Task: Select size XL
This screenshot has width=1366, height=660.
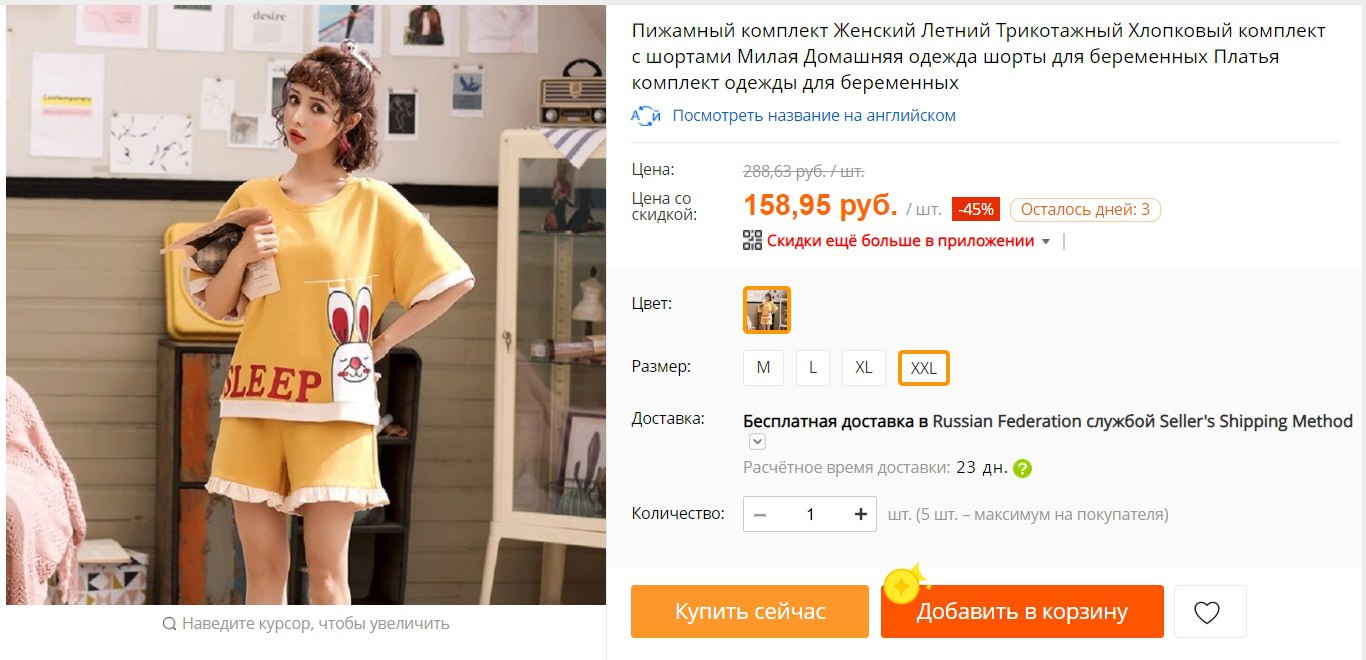Action: tap(864, 368)
